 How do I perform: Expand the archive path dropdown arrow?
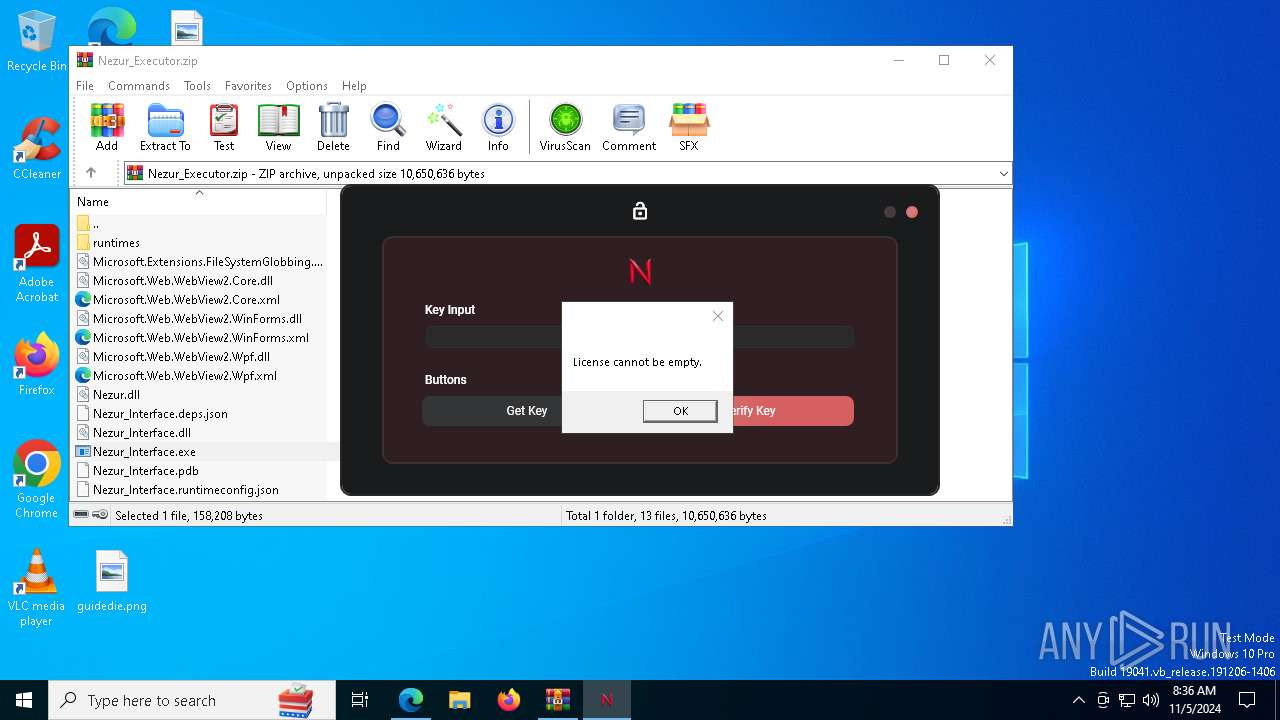1003,174
